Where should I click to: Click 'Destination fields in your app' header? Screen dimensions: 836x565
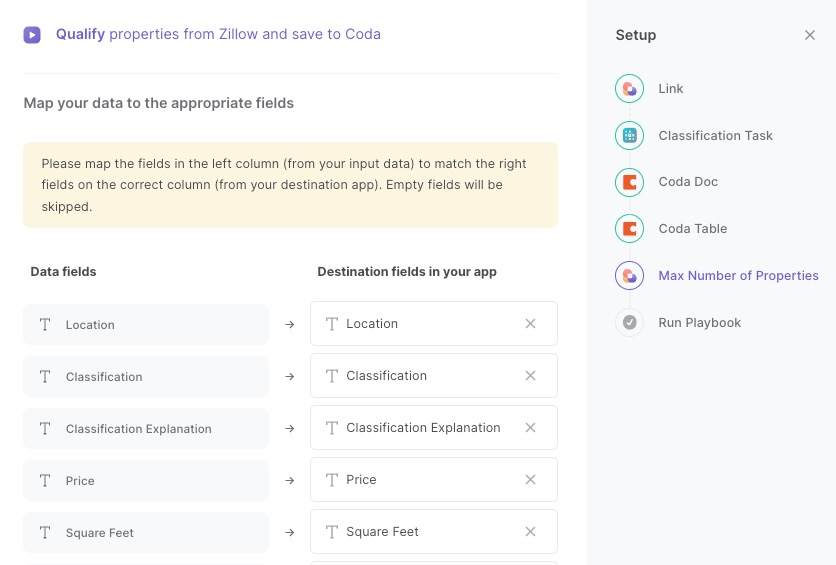tap(407, 272)
